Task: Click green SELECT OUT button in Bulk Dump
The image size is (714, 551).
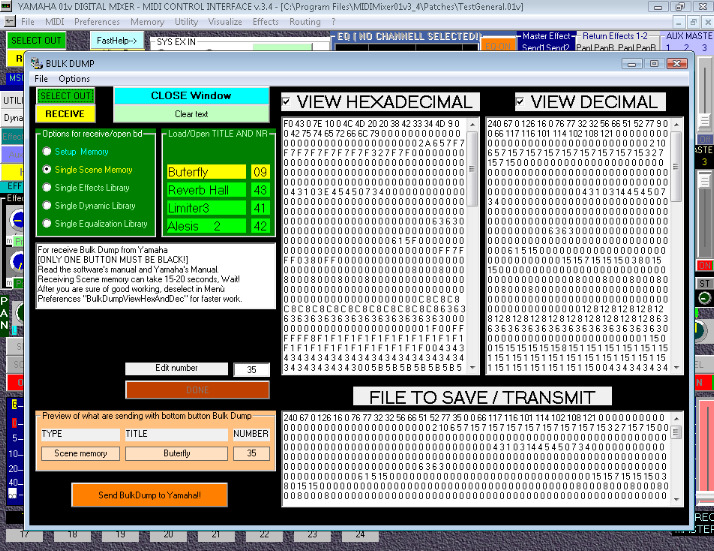Action: click(66, 96)
